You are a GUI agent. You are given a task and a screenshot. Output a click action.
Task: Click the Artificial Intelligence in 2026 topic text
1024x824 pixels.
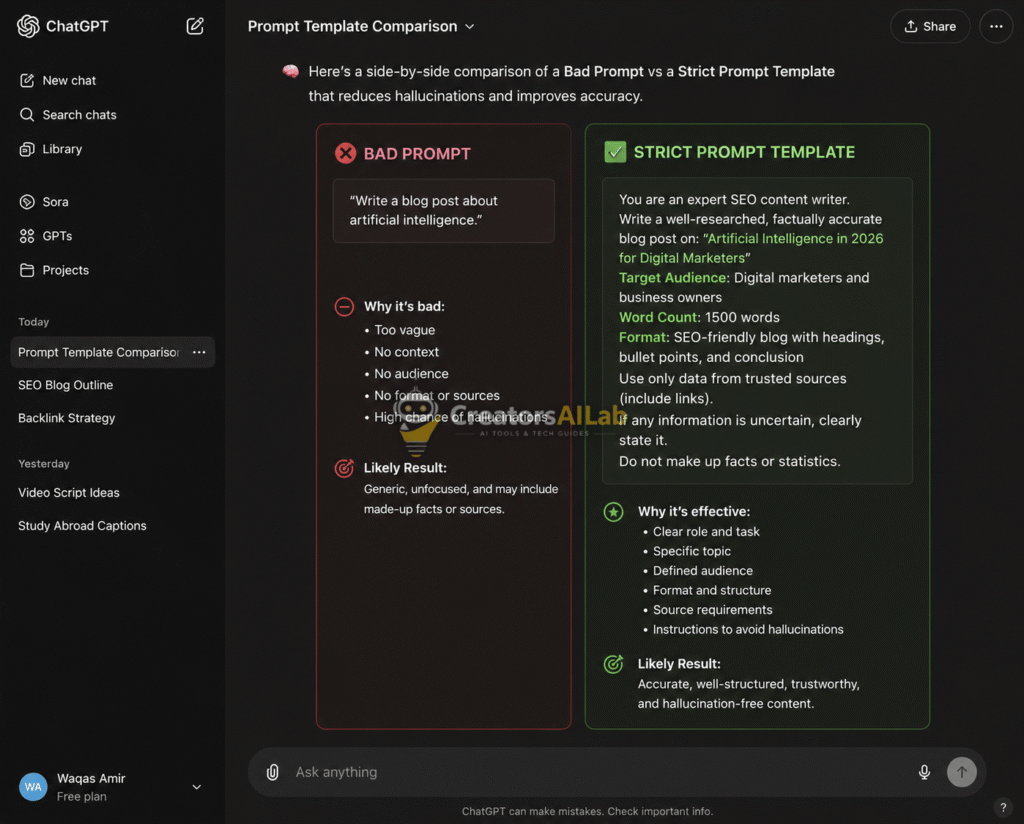(x=750, y=248)
